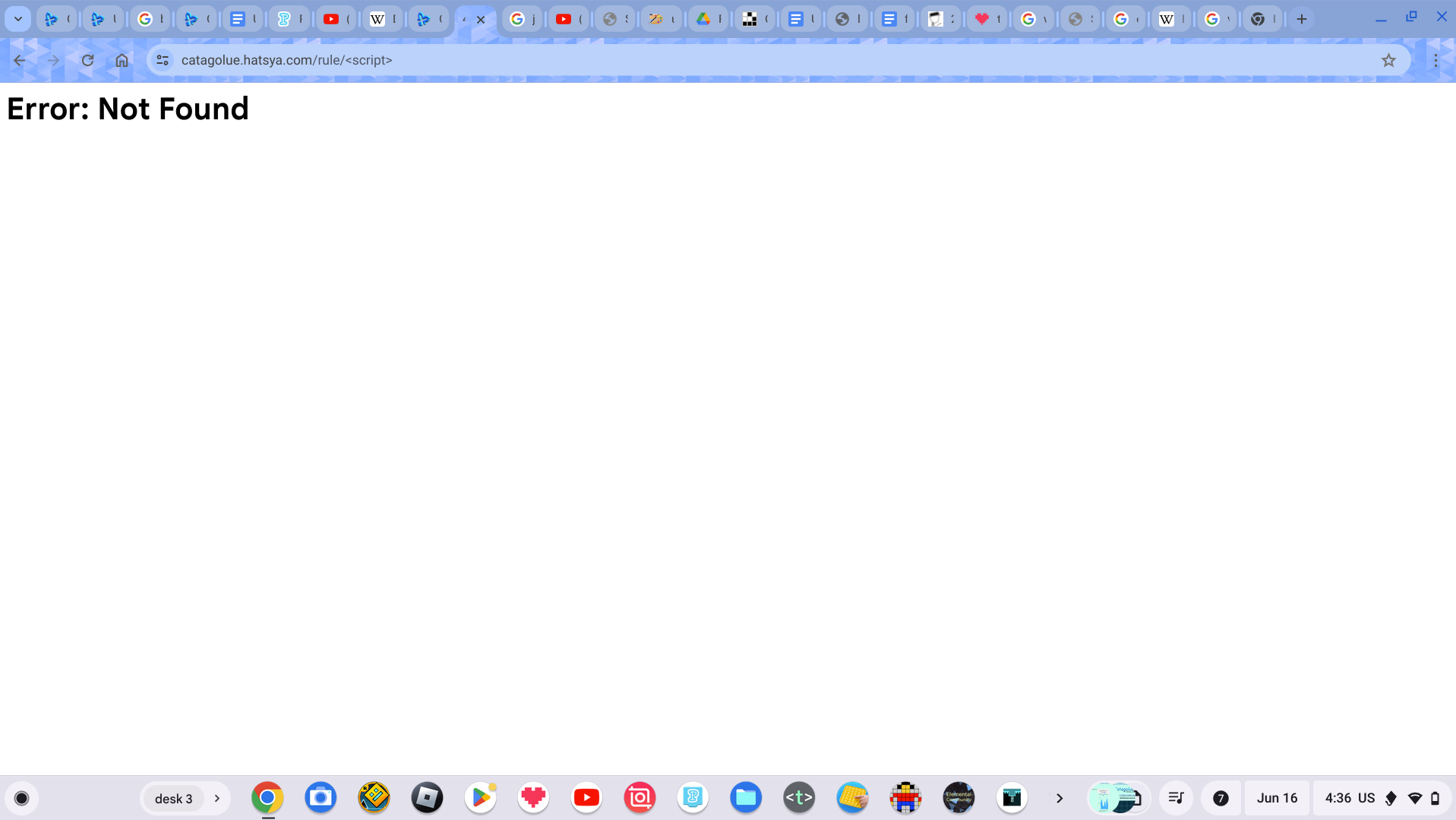Viewport: 1456px width, 820px height.
Task: Switch to Google Drive tab
Action: (x=707, y=19)
